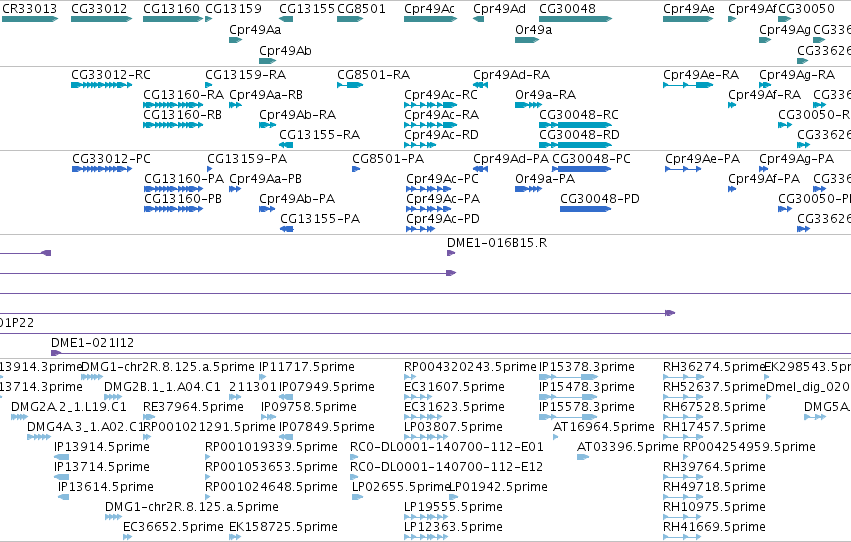Open transcript CG33012-RC
The width and height of the screenshot is (851, 542).
click(111, 75)
